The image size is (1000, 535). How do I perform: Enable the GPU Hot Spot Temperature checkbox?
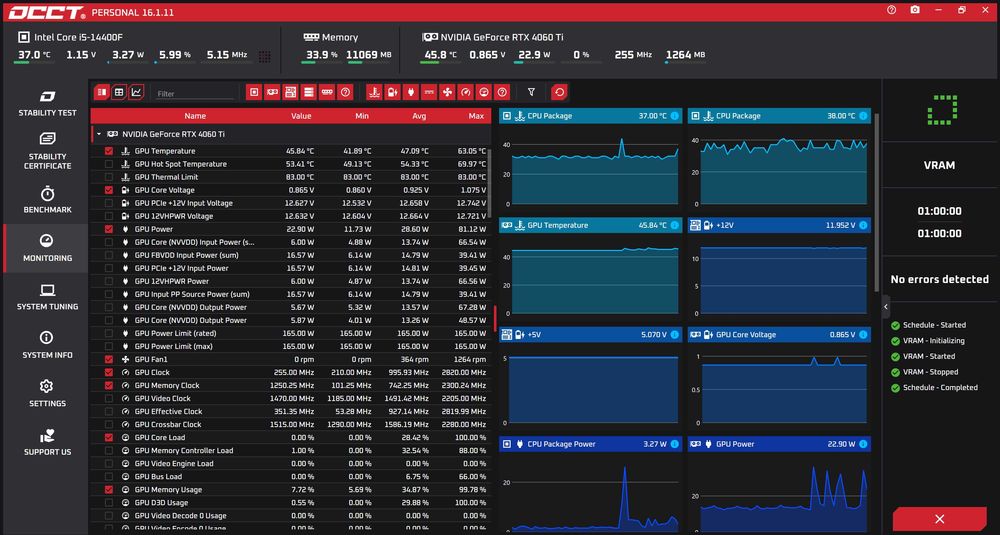coord(108,164)
